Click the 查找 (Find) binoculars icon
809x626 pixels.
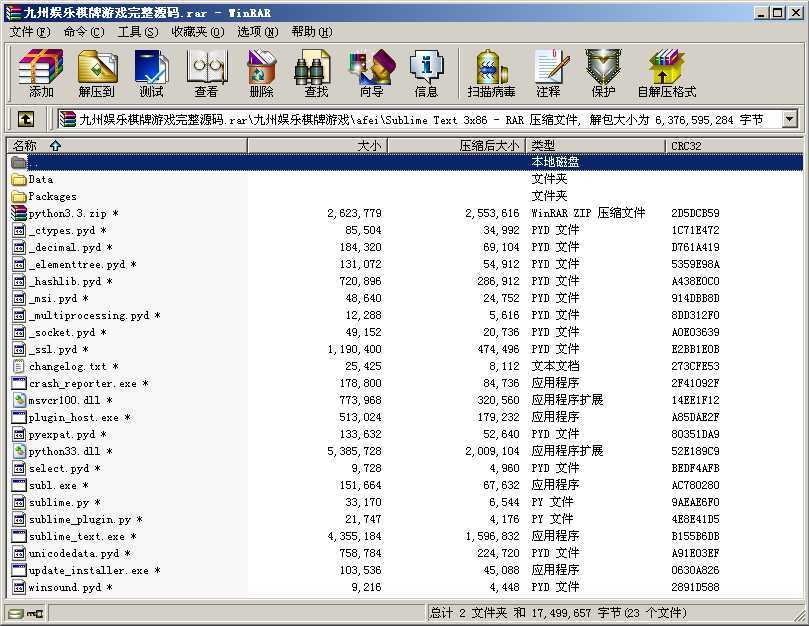coord(316,73)
